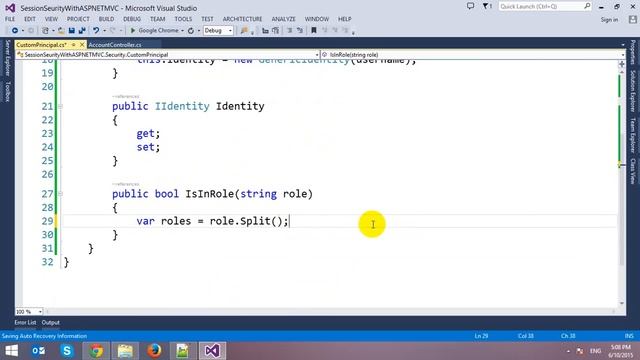Open the open-documents list arrow on the tab bar
The height and width of the screenshot is (360, 640).
623,45
